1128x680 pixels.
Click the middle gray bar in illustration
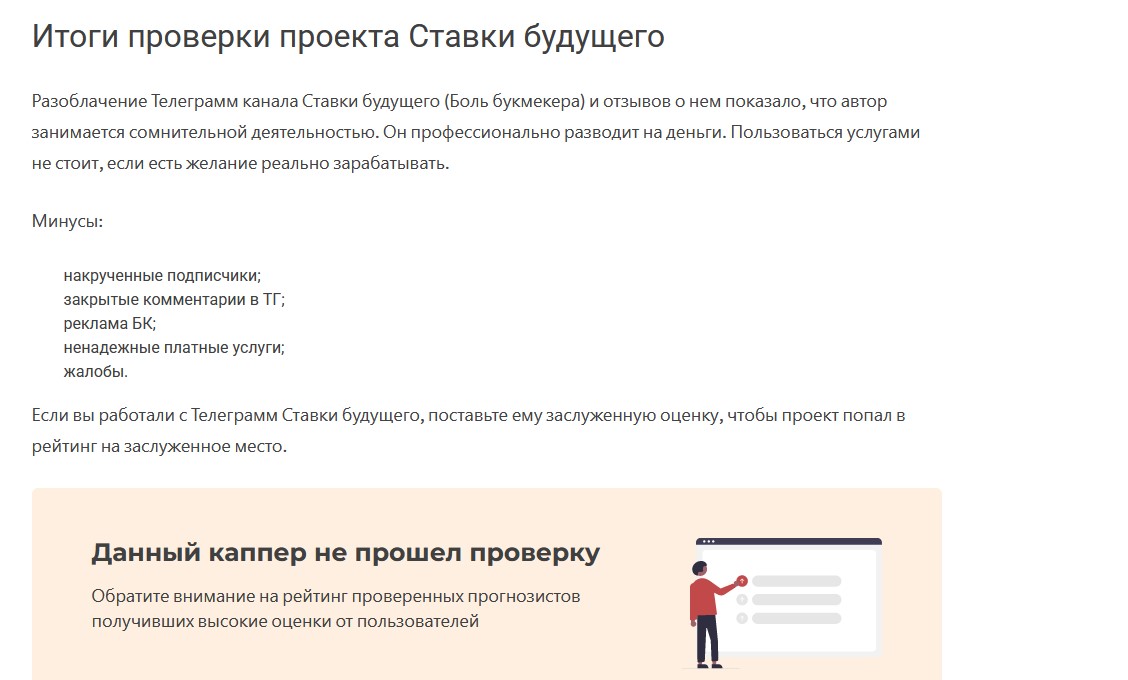click(796, 599)
